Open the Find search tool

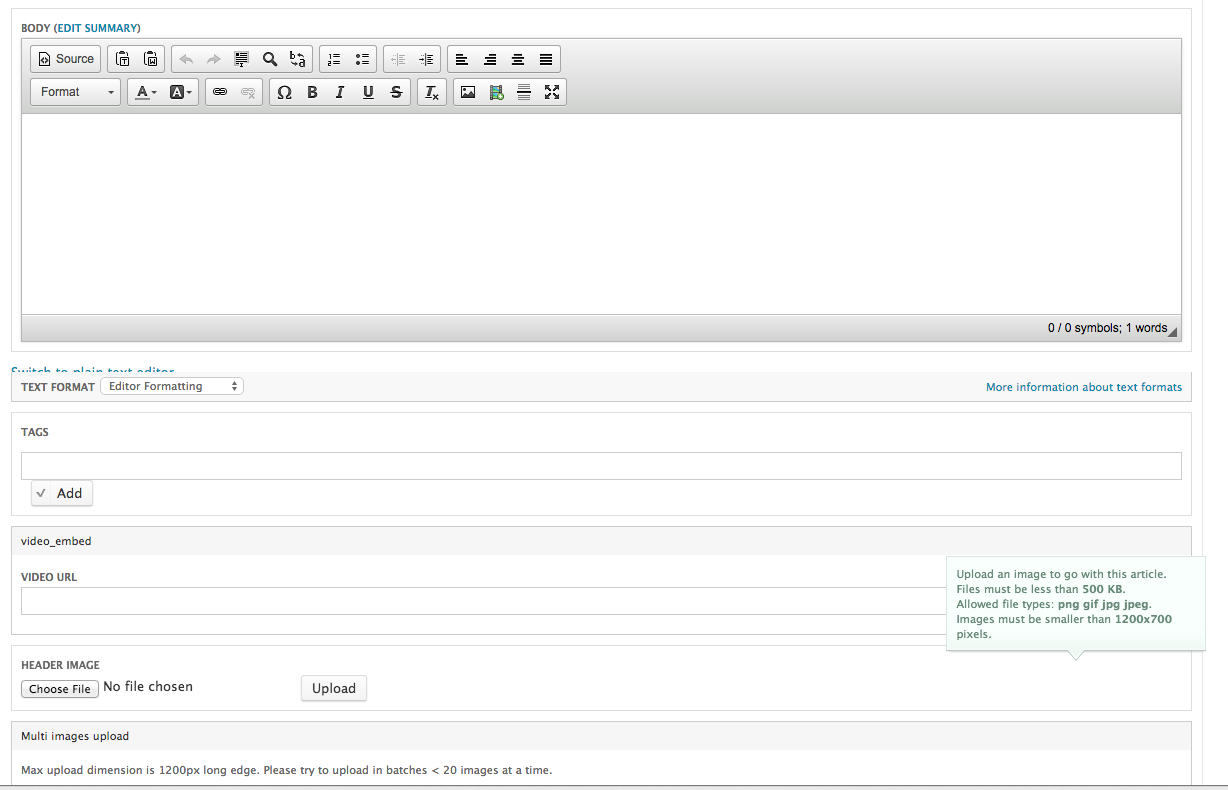(x=270, y=59)
